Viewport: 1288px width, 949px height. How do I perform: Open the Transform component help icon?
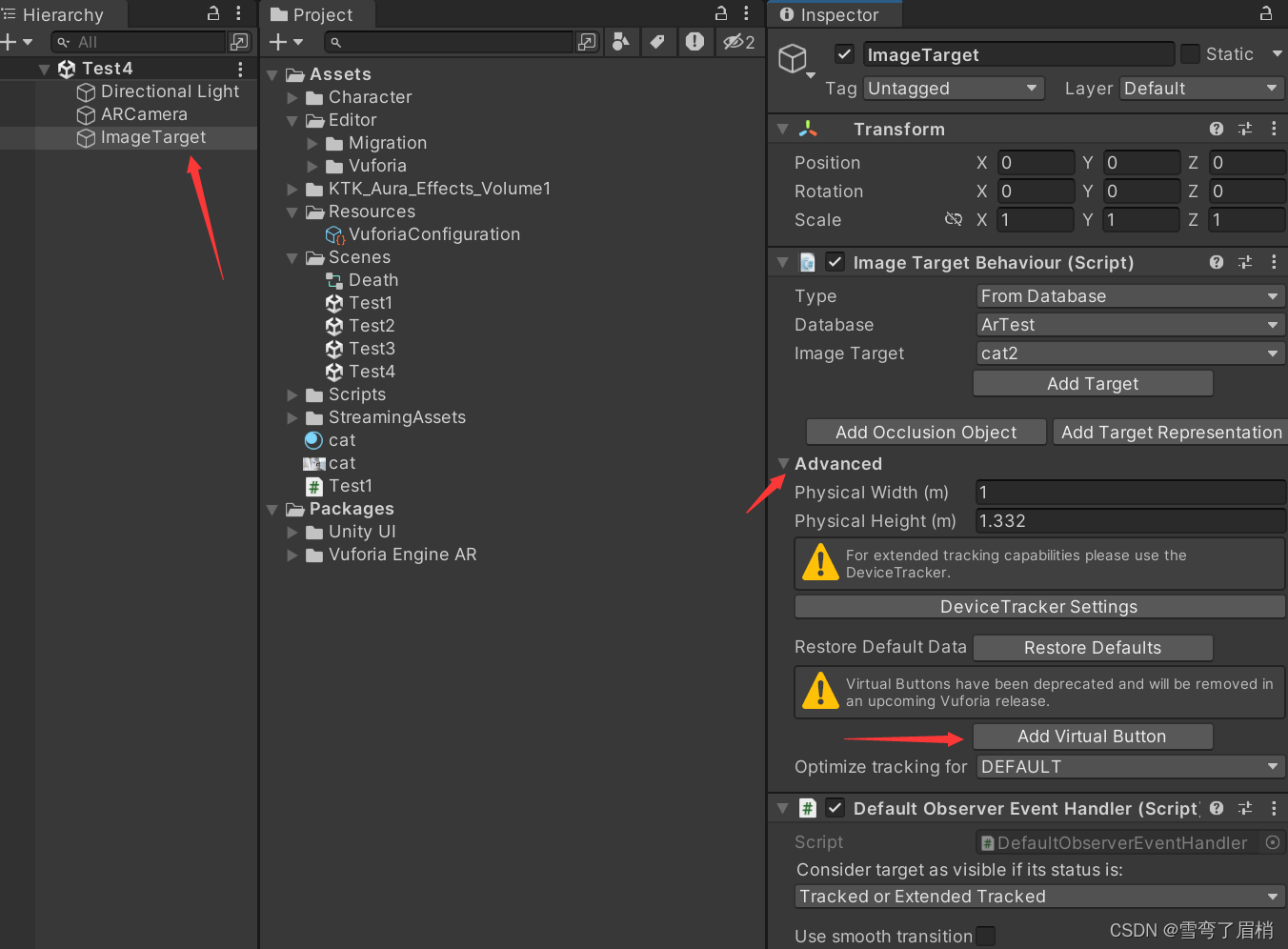1217,129
